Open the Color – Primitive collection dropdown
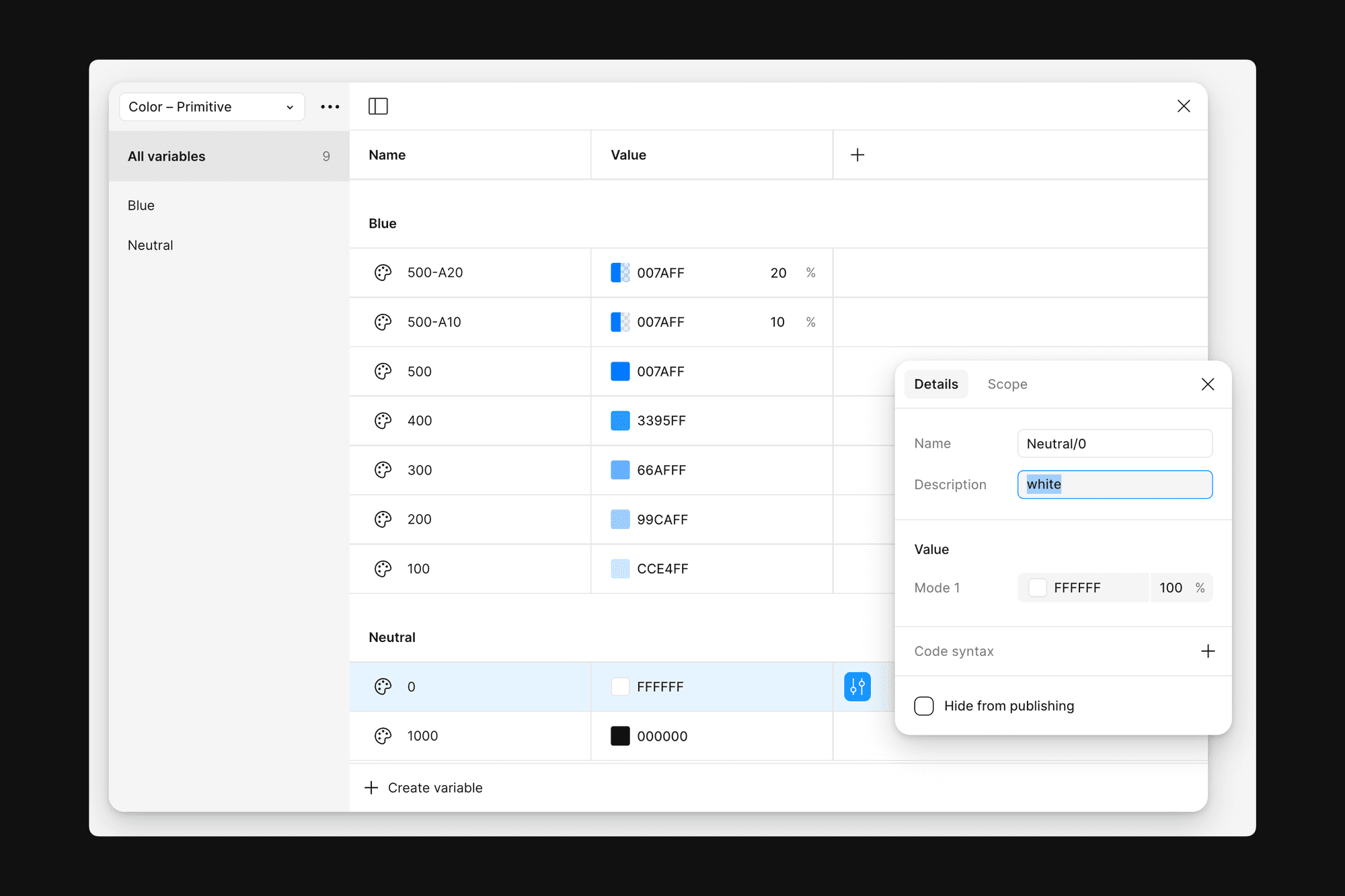This screenshot has width=1345, height=896. tap(211, 107)
